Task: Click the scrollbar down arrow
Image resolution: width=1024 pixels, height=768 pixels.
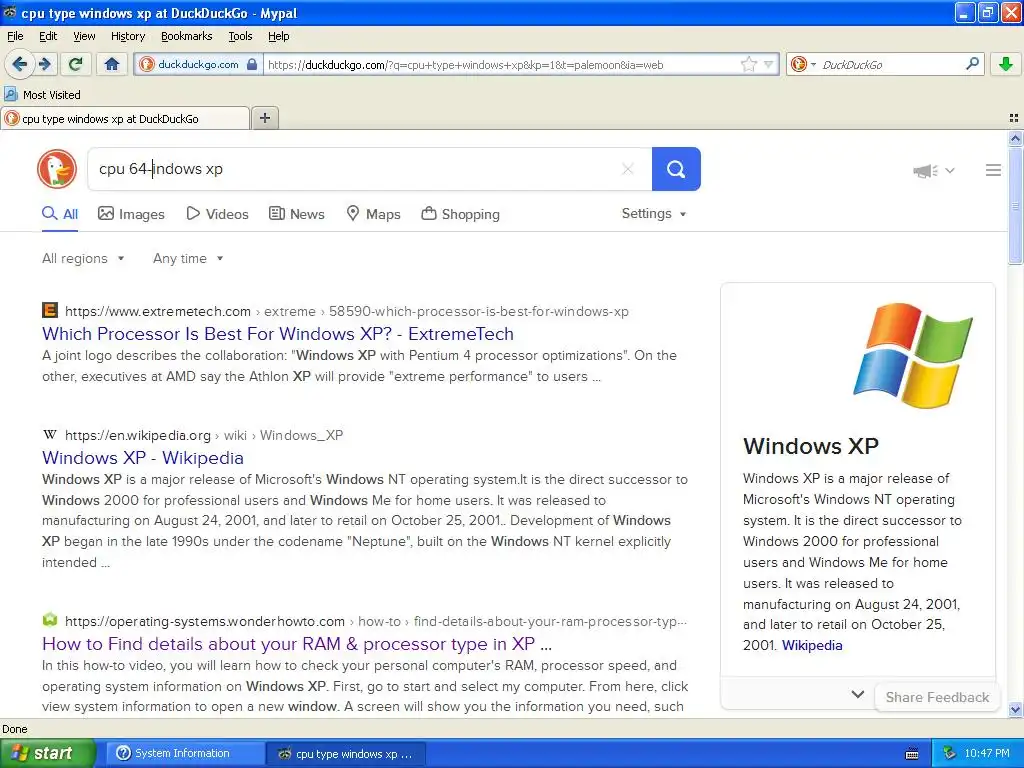Action: (x=1015, y=710)
